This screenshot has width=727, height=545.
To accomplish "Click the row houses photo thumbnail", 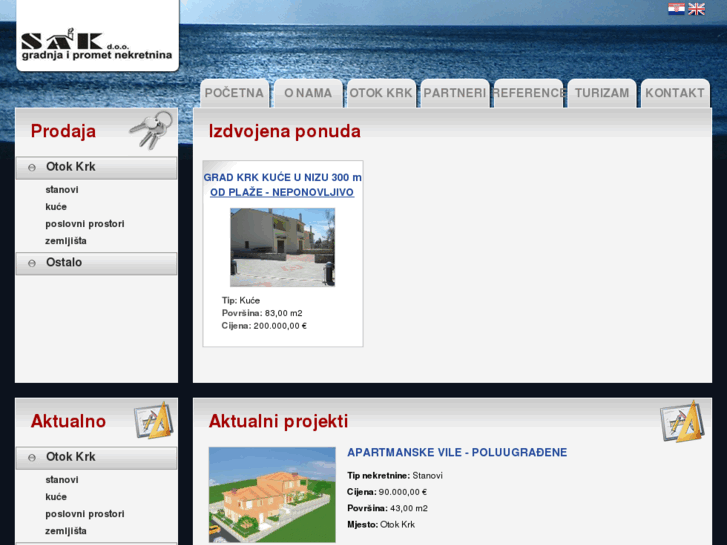I will [x=282, y=247].
